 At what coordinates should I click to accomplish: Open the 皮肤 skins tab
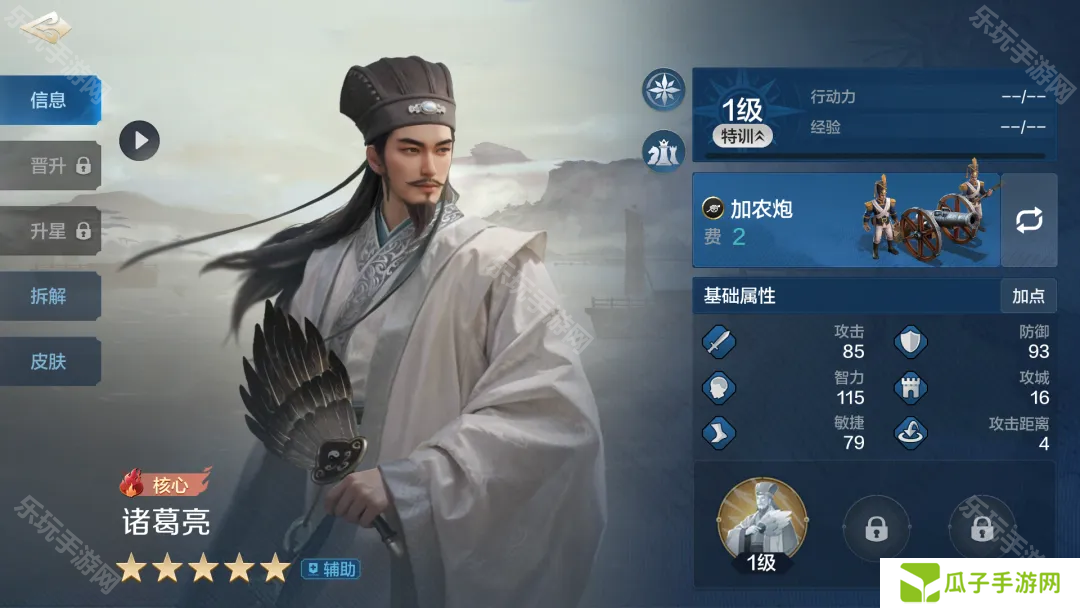click(x=50, y=361)
